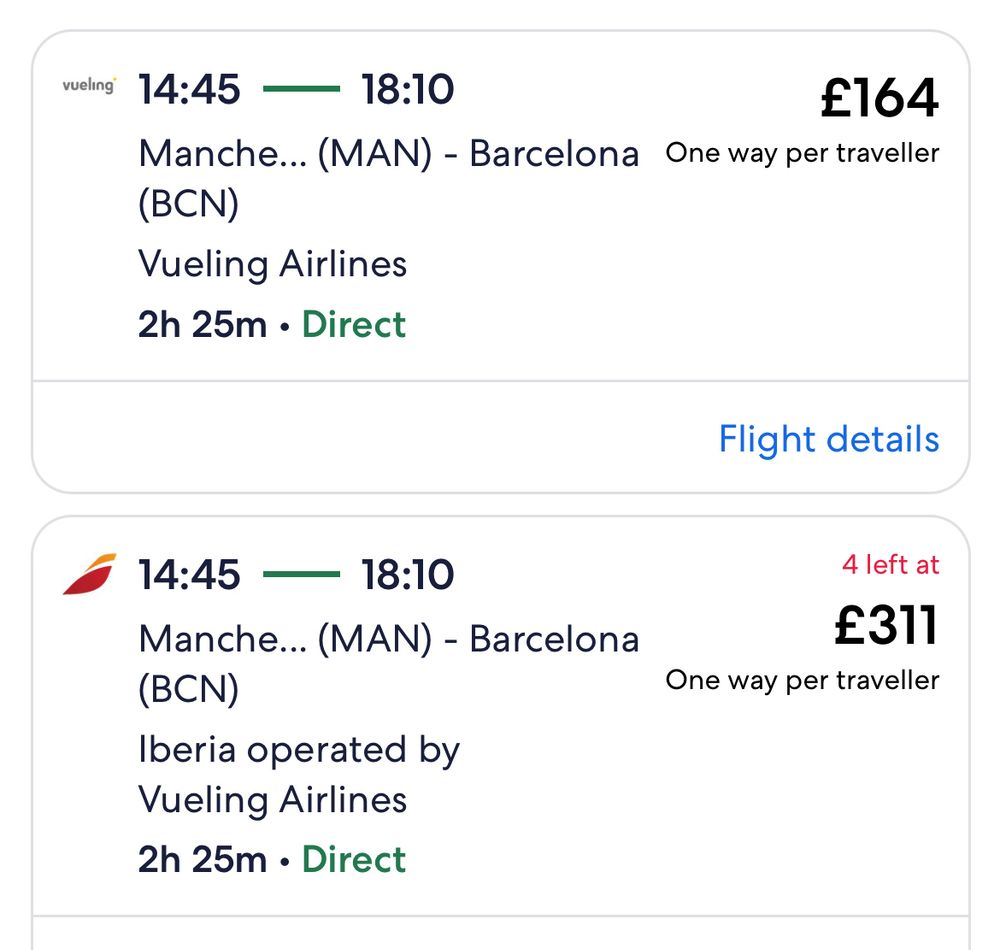Click the red "4 left at" notice
The width and height of the screenshot is (1000, 950).
890,565
